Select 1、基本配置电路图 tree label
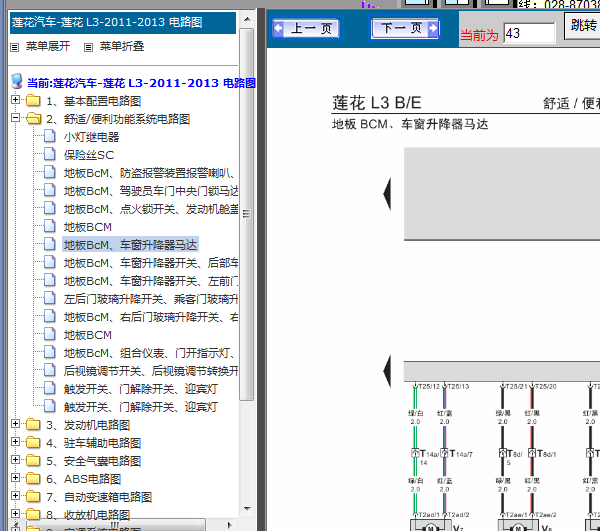This screenshot has width=600, height=531. pyautogui.click(x=94, y=101)
